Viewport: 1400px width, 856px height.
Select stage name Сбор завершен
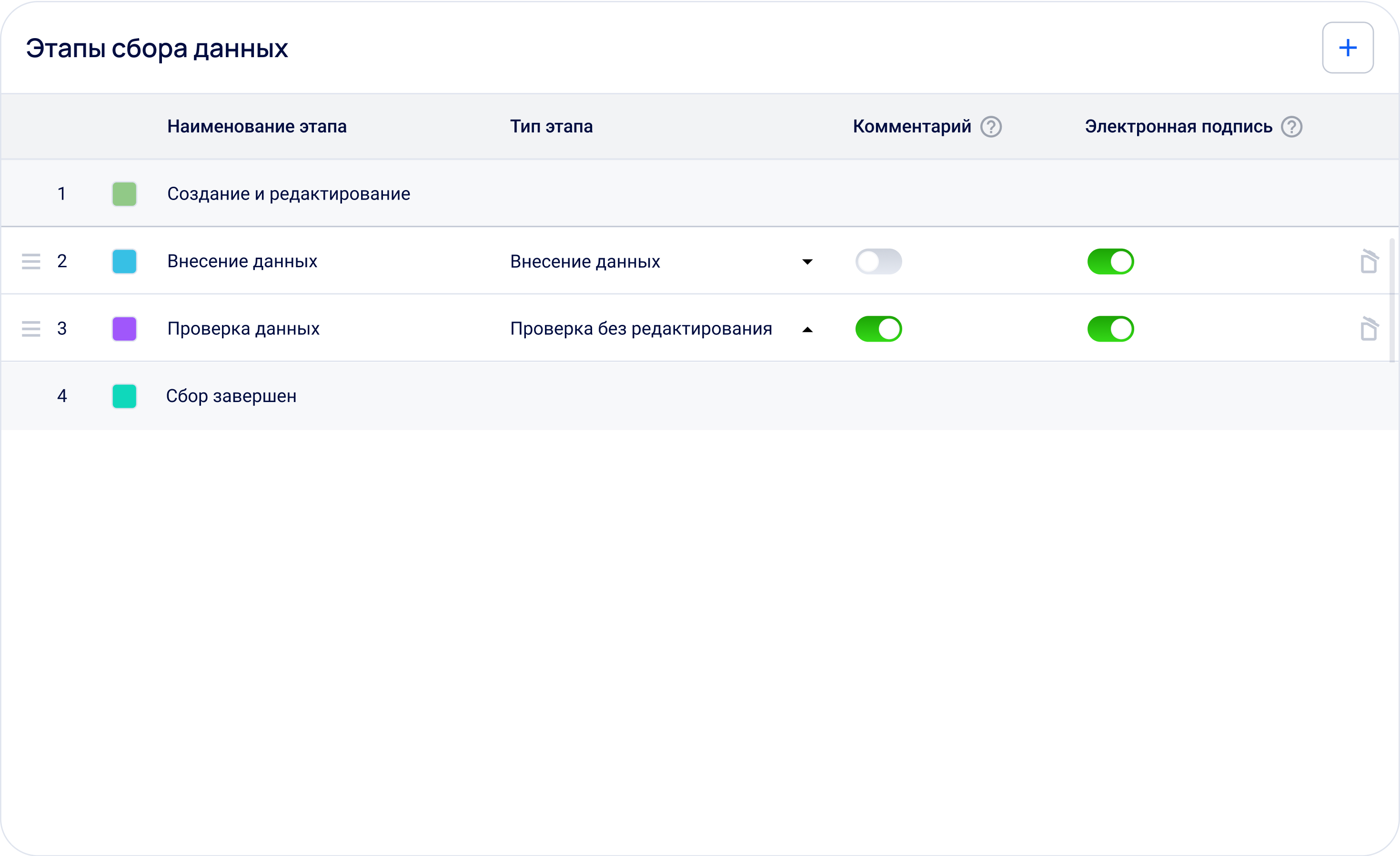(231, 396)
